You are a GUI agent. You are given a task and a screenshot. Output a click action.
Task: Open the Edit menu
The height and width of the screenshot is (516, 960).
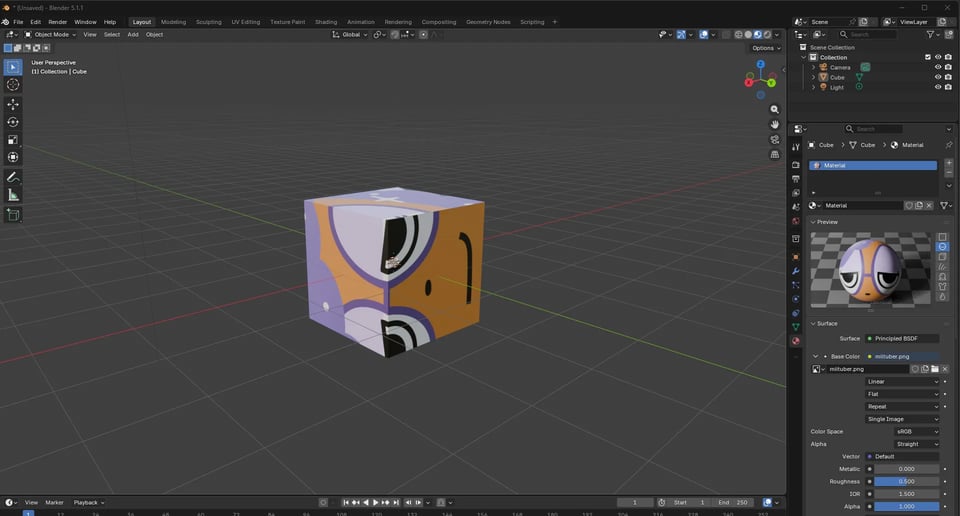36,22
